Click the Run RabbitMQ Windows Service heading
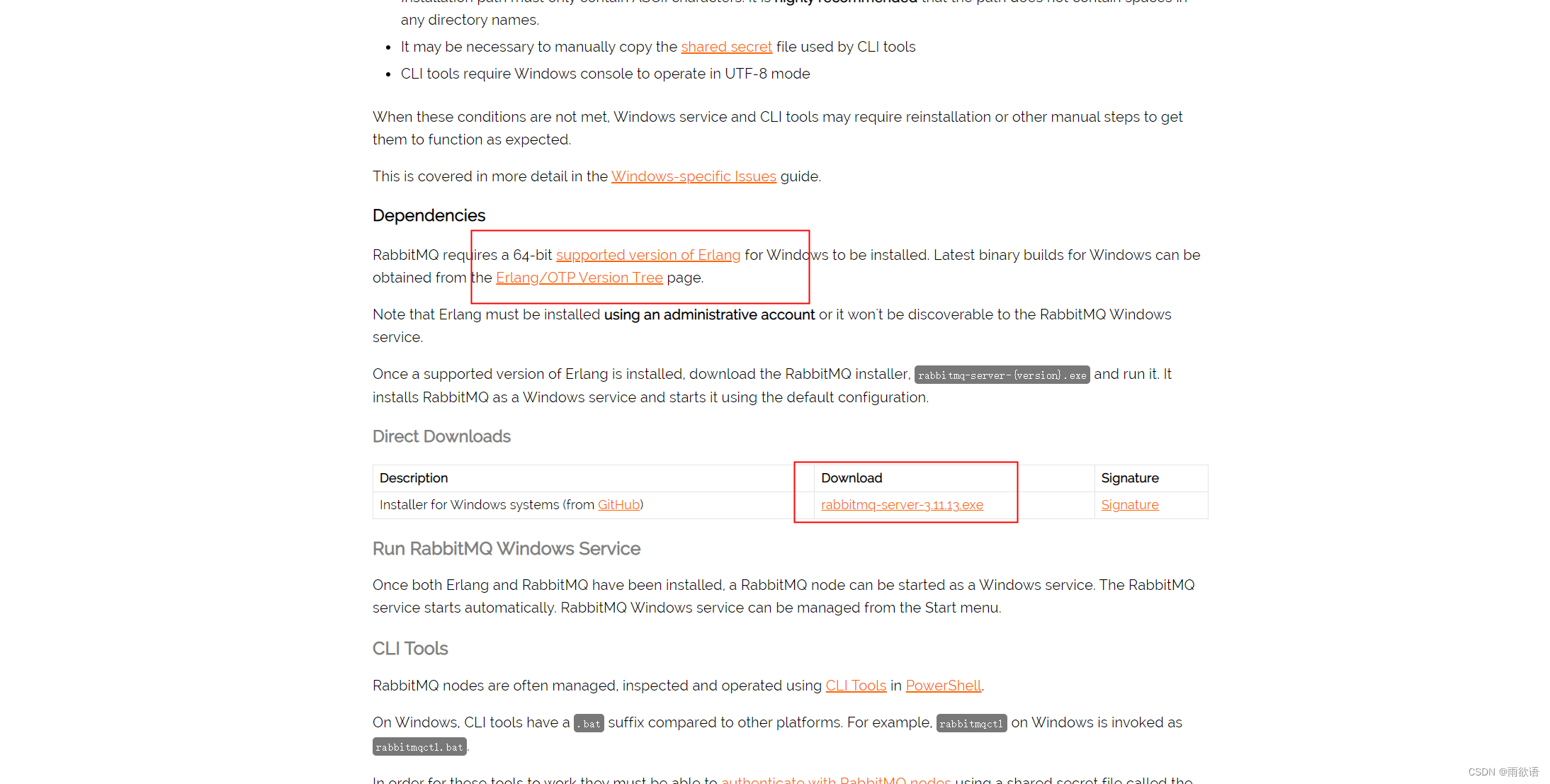 tap(506, 549)
